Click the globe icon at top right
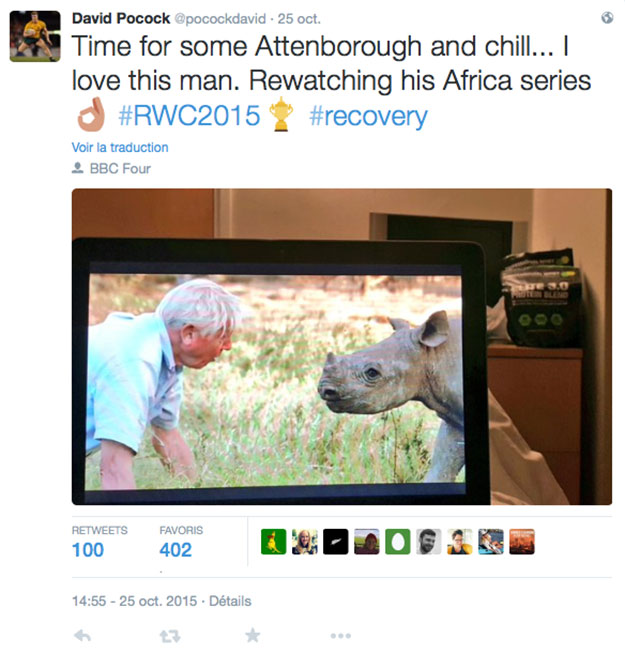Image resolution: width=625 pixels, height=653 pixels. coord(607,17)
